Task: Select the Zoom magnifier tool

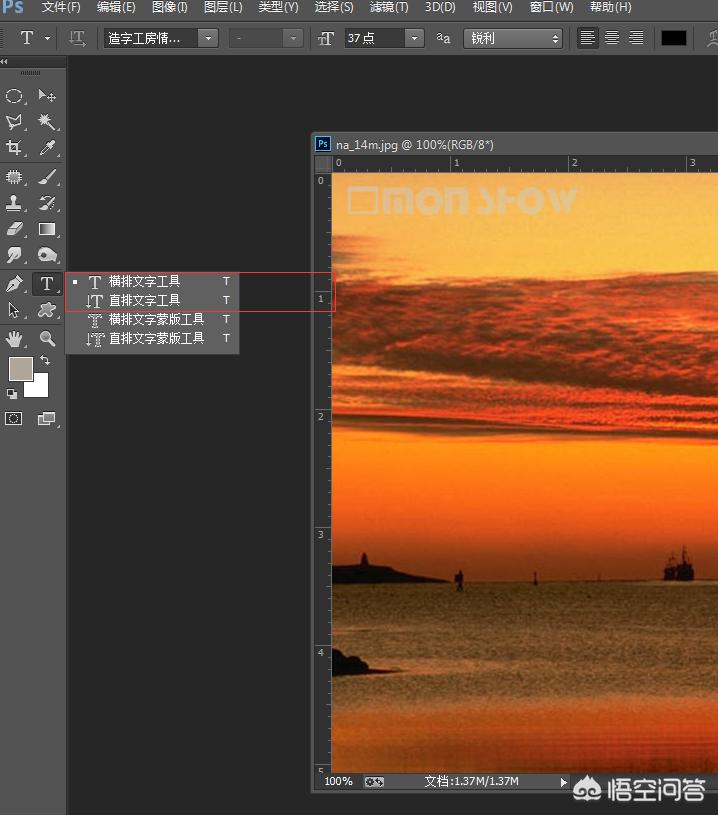Action: (x=47, y=339)
